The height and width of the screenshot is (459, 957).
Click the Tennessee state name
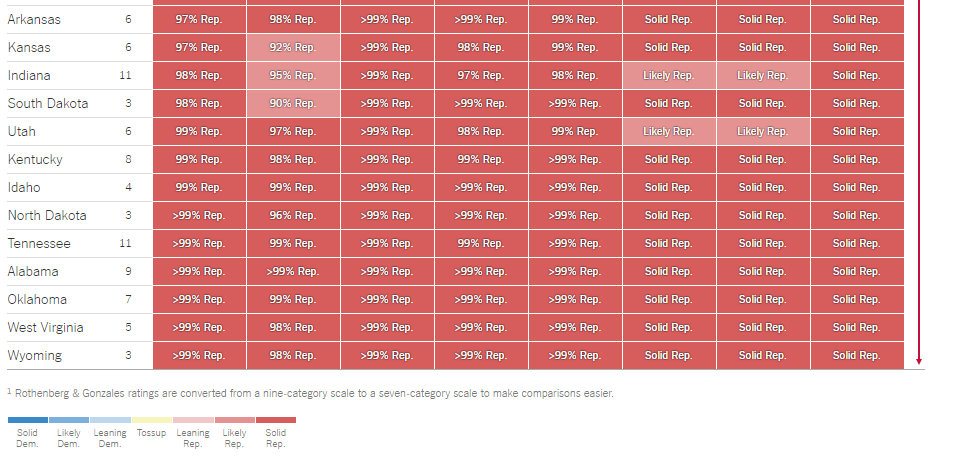[x=39, y=244]
